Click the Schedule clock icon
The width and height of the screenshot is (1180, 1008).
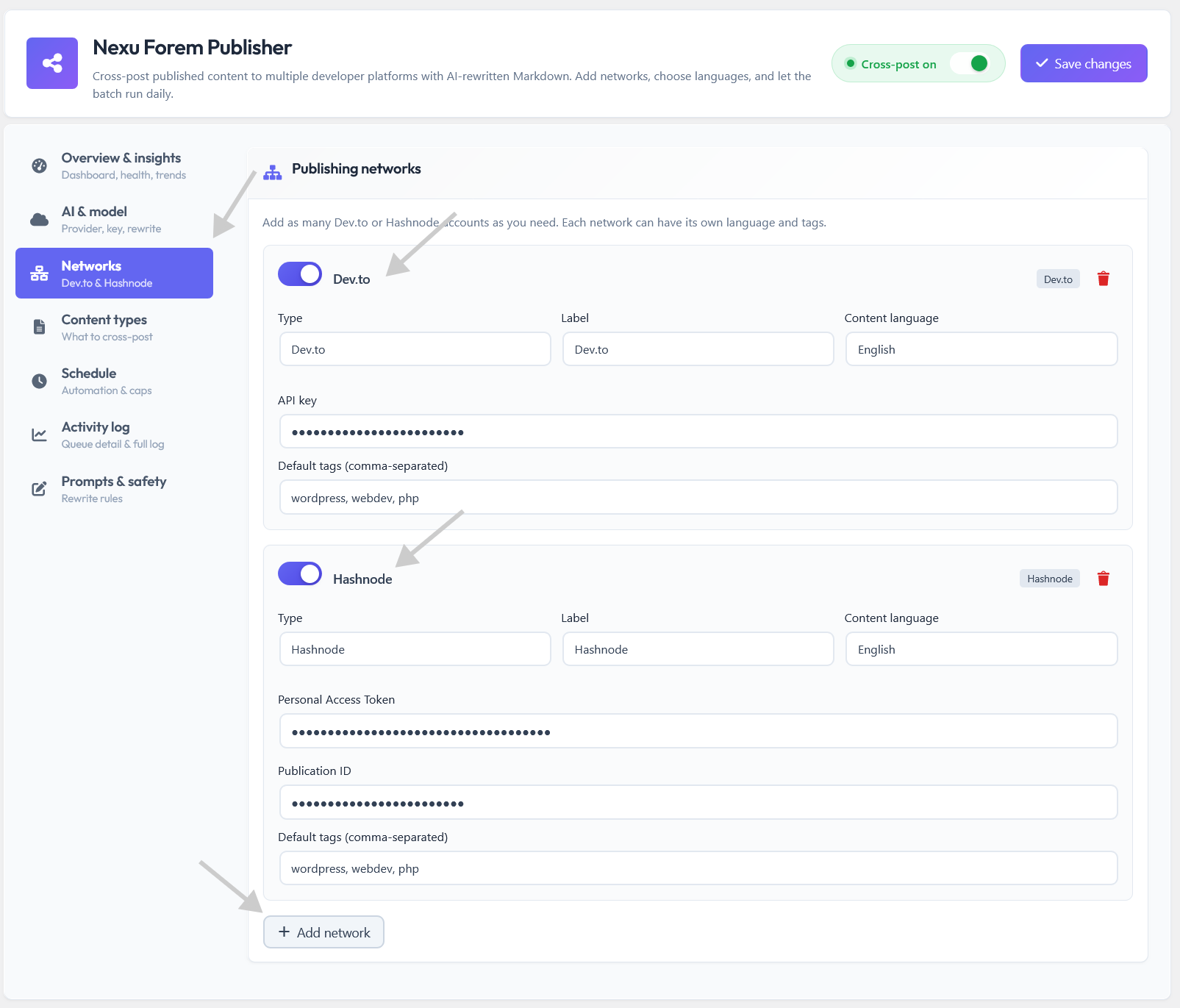[40, 381]
